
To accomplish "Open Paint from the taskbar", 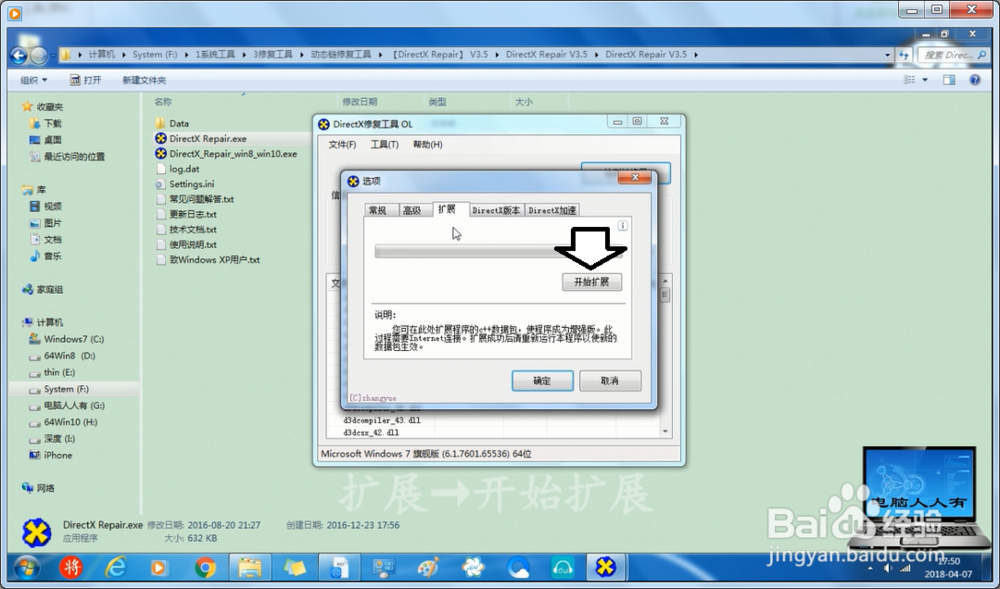I will tap(429, 567).
